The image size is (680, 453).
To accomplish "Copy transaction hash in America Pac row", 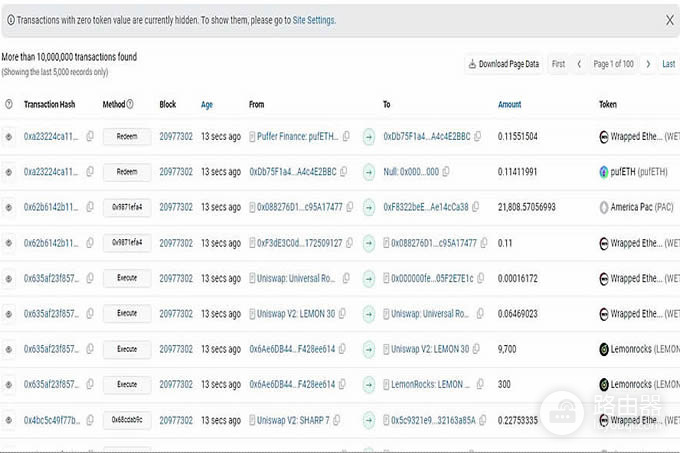I will (90, 207).
